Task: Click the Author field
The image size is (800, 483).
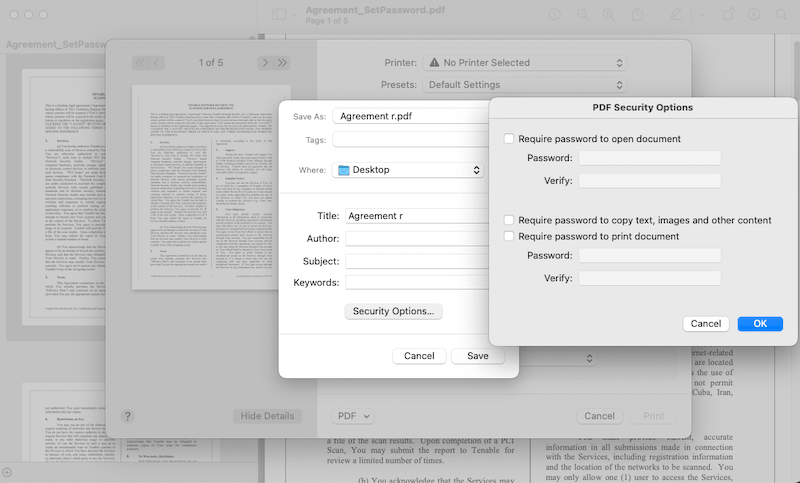Action: pyautogui.click(x=417, y=238)
